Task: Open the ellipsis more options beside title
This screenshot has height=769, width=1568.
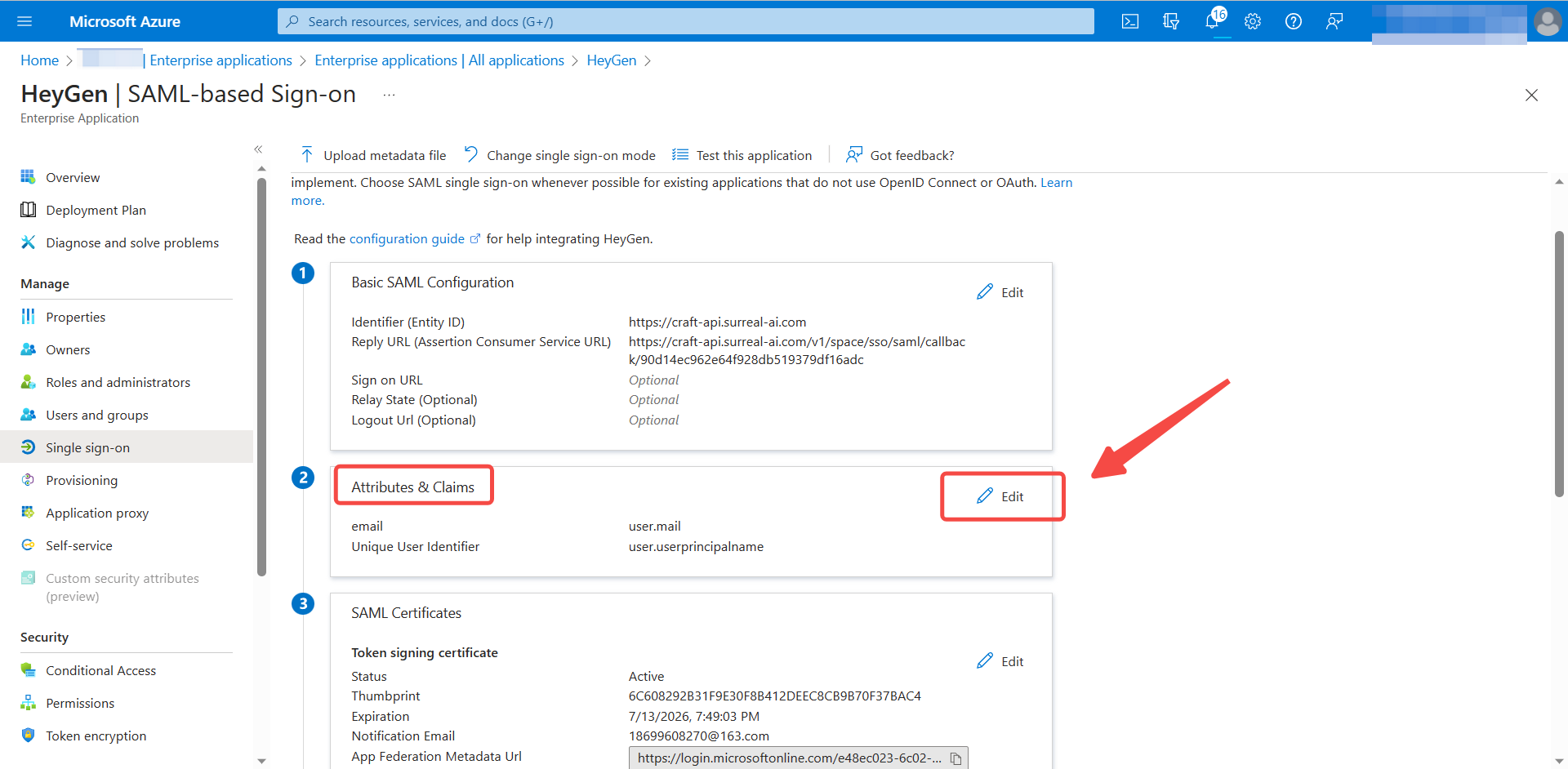Action: click(x=389, y=95)
